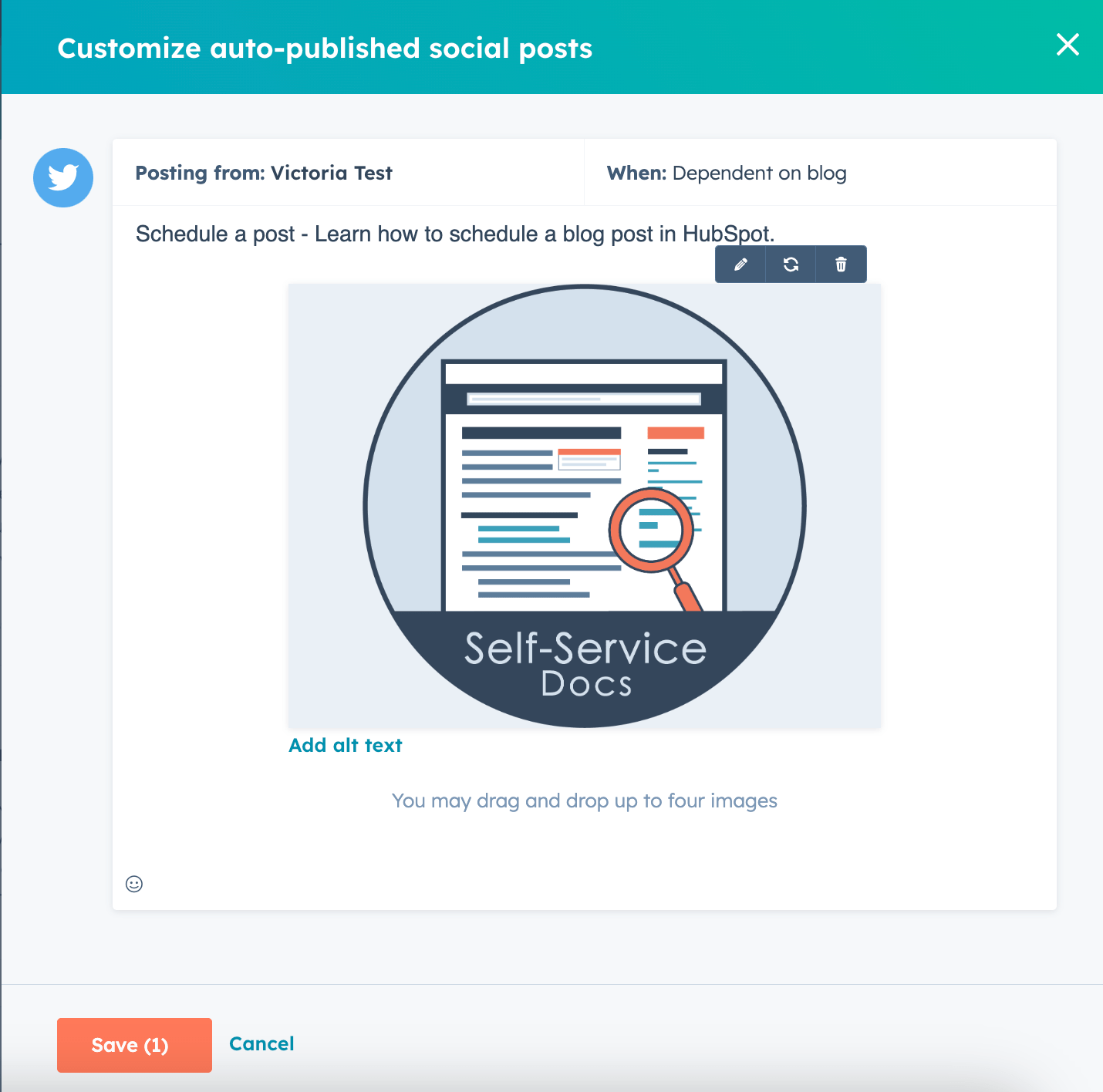This screenshot has height=1092, width=1103.
Task: Click the pencil edit image icon
Action: (x=740, y=265)
